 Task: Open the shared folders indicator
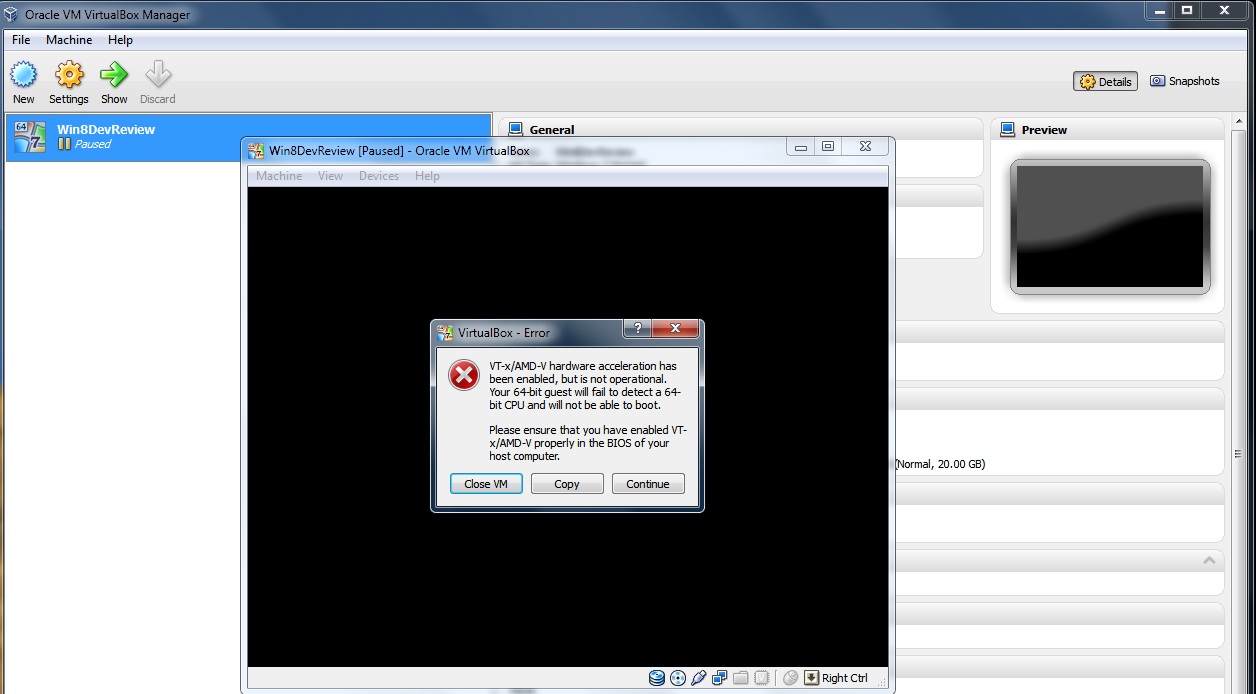(x=741, y=678)
